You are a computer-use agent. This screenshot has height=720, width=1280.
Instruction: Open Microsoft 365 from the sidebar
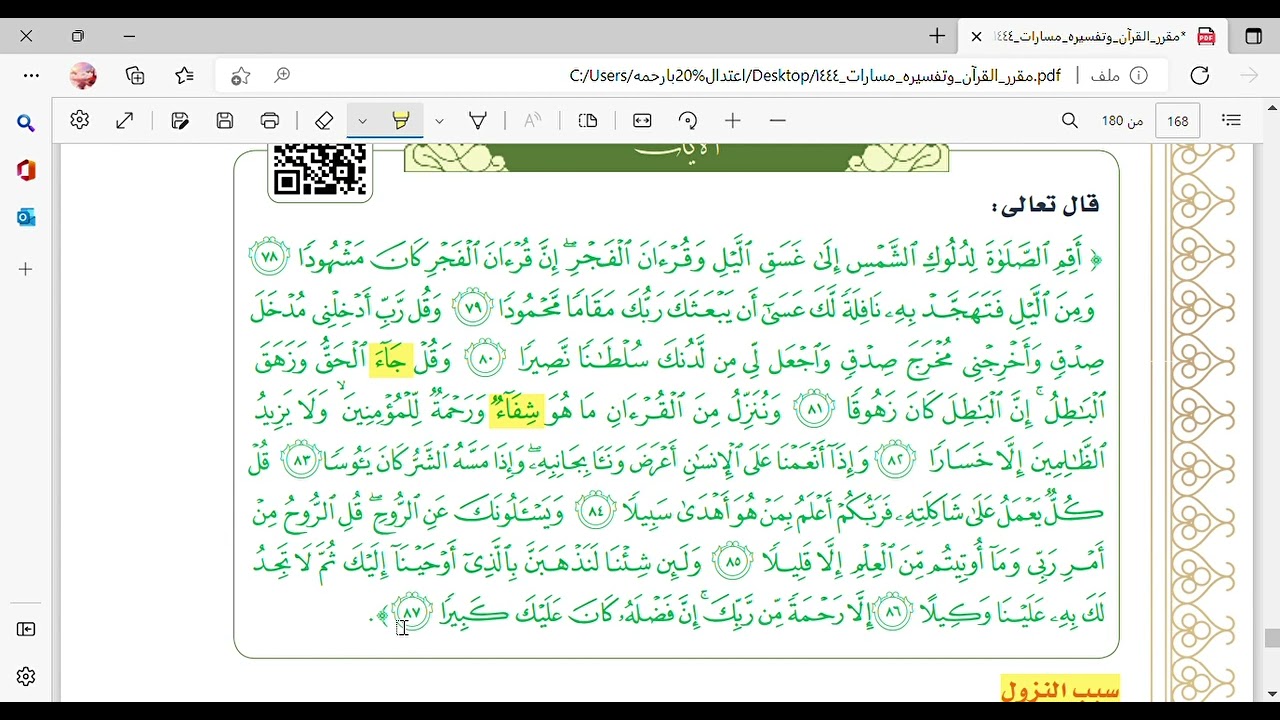coord(26,170)
